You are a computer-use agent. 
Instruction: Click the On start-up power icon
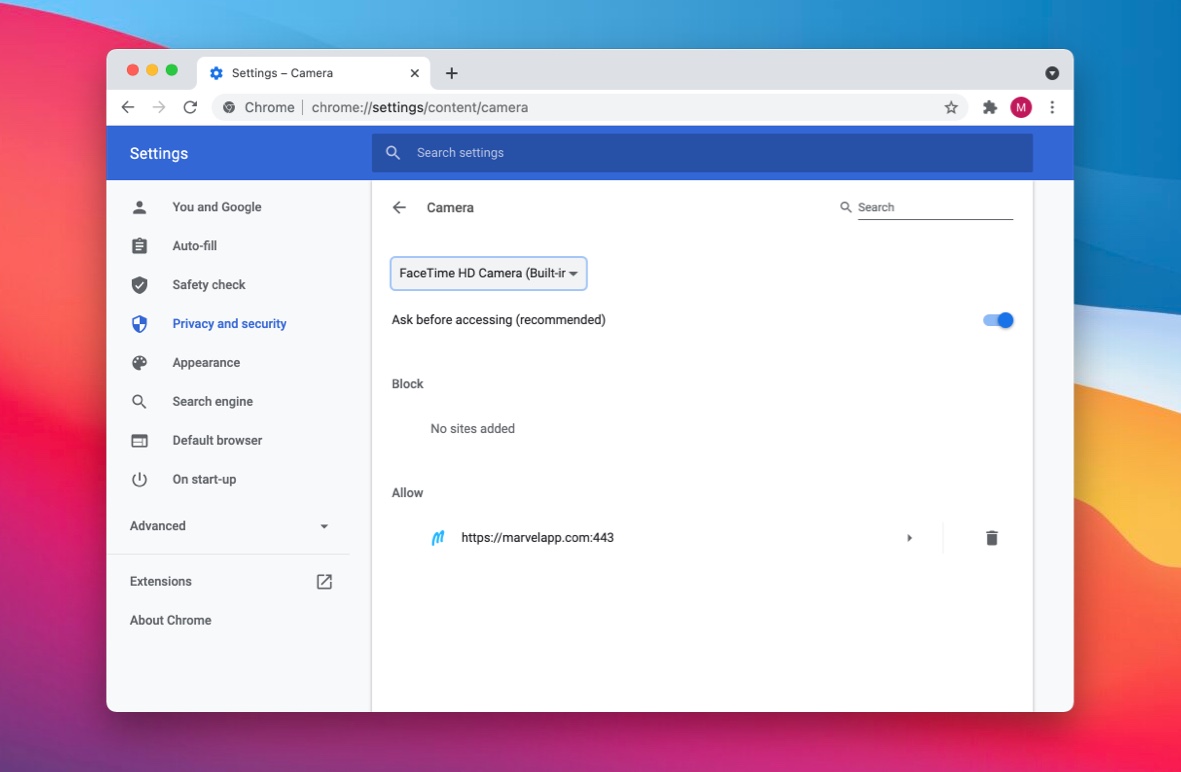tap(139, 479)
